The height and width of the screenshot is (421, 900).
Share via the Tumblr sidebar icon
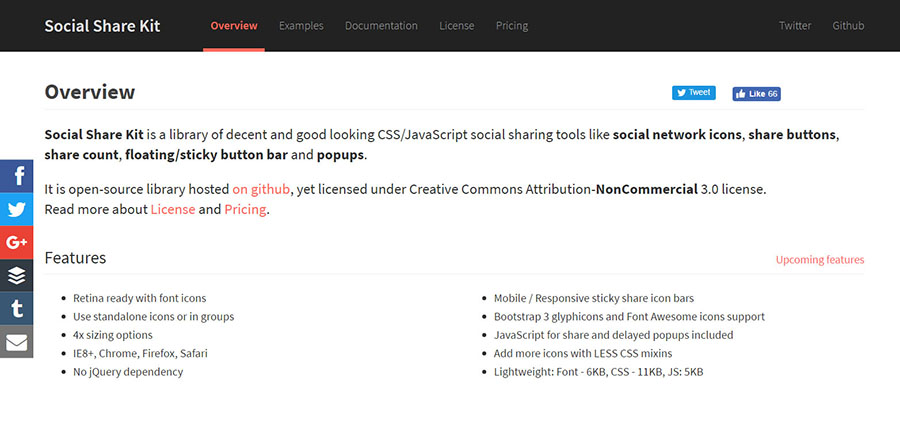(16, 308)
